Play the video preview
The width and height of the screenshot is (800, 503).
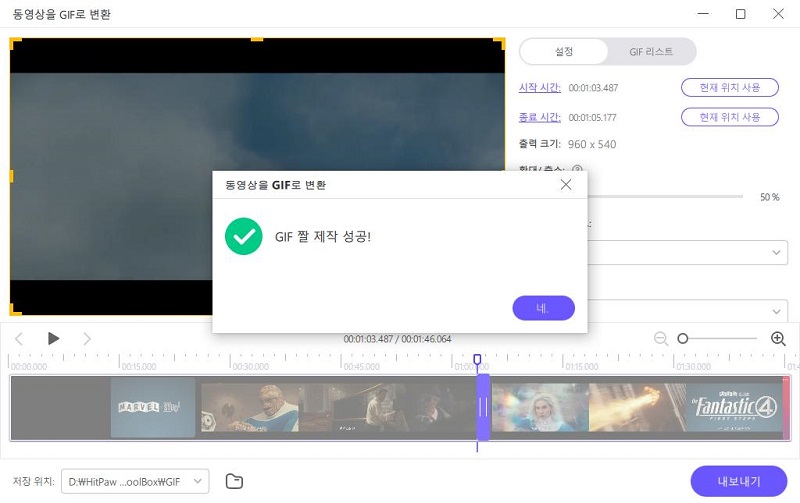pos(53,338)
